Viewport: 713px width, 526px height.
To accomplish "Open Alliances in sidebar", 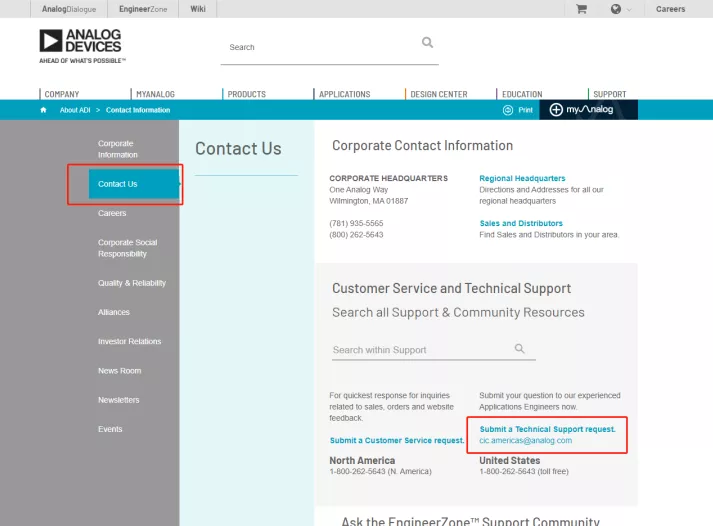I will [114, 312].
